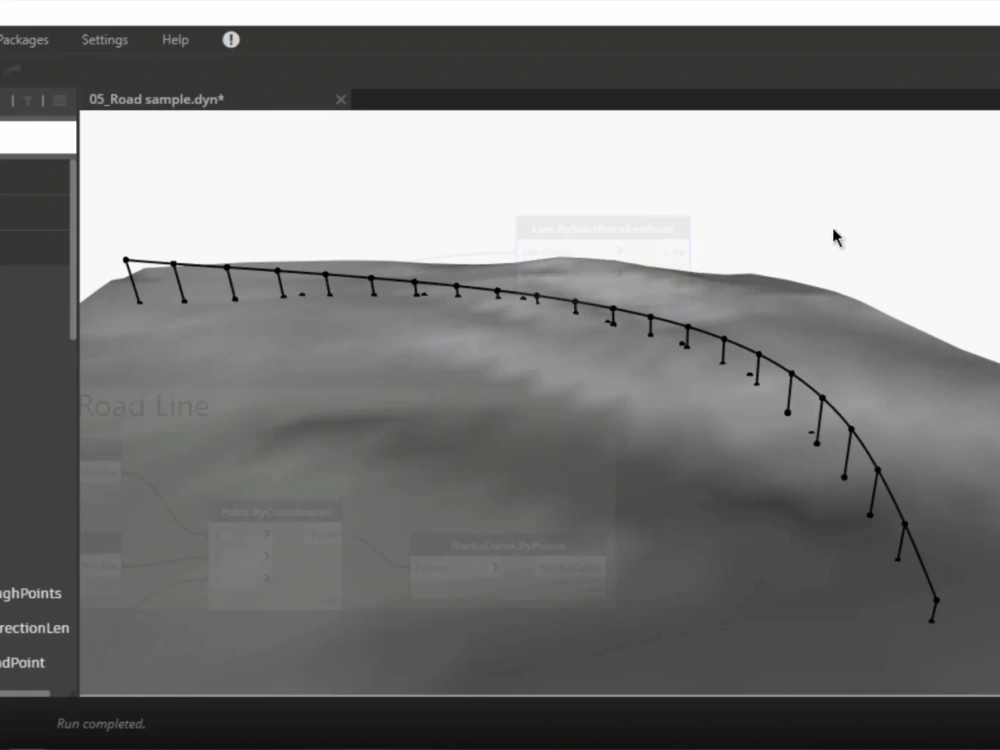Select the NurbsCurve.ByPoints node on the canvas
The image size is (1000, 750).
tap(508, 546)
